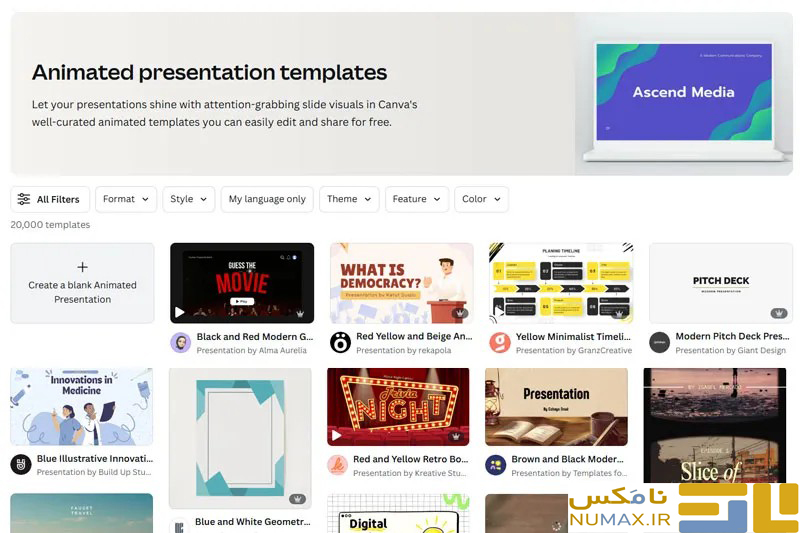Viewport: 800px width, 533px height.
Task: Click rekapola creator avatar icon
Action: [340, 343]
